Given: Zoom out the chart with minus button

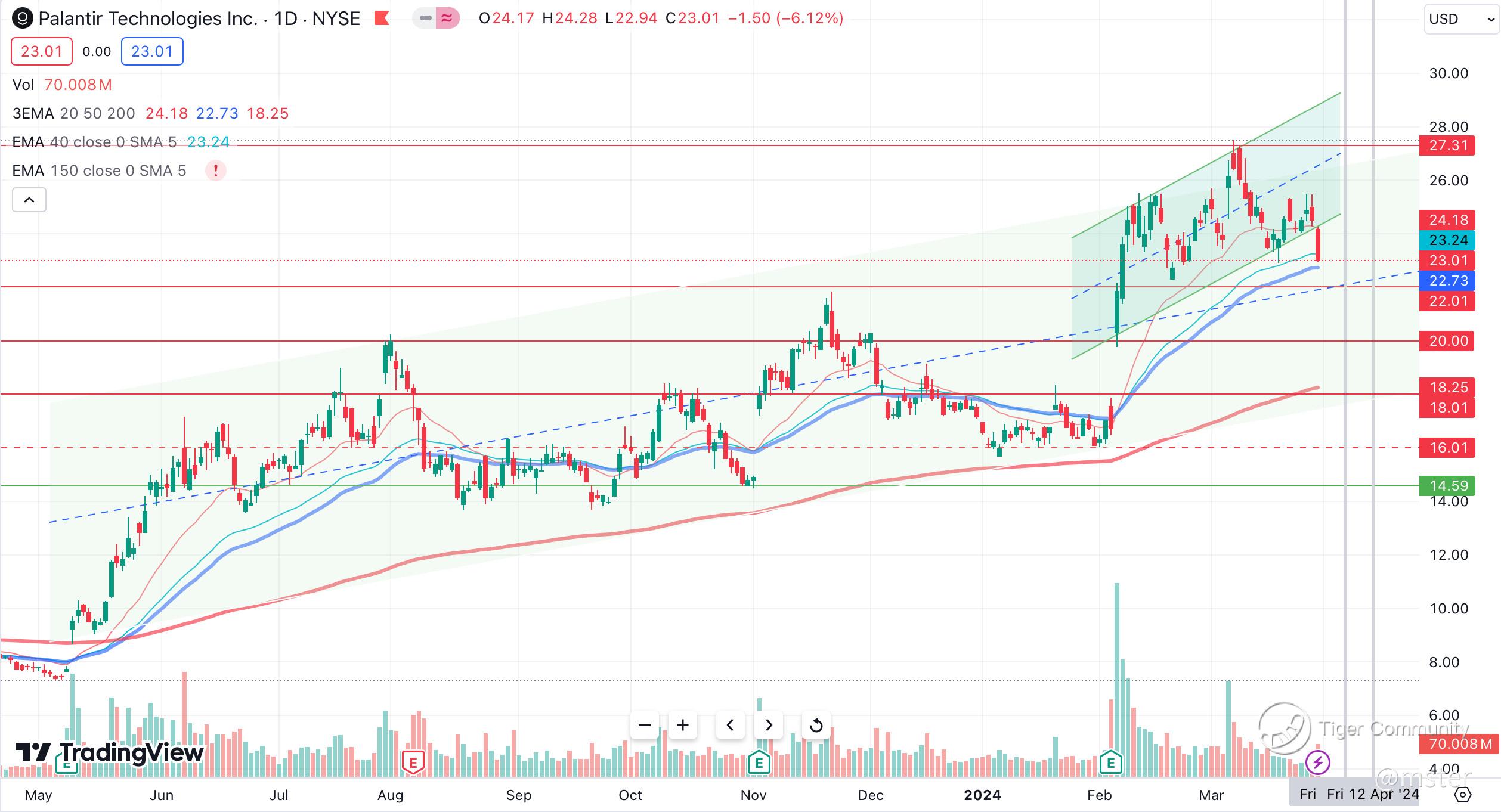Looking at the screenshot, I should pos(644,726).
